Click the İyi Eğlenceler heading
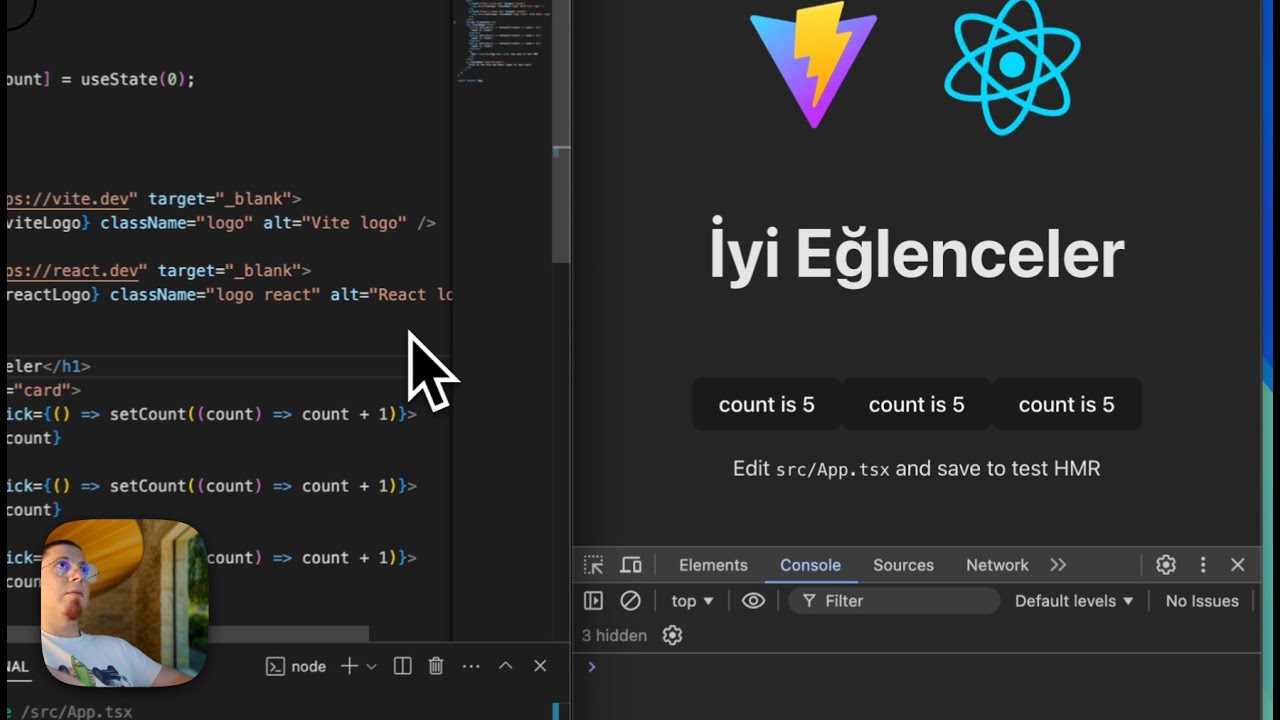Image resolution: width=1280 pixels, height=720 pixels. point(917,255)
